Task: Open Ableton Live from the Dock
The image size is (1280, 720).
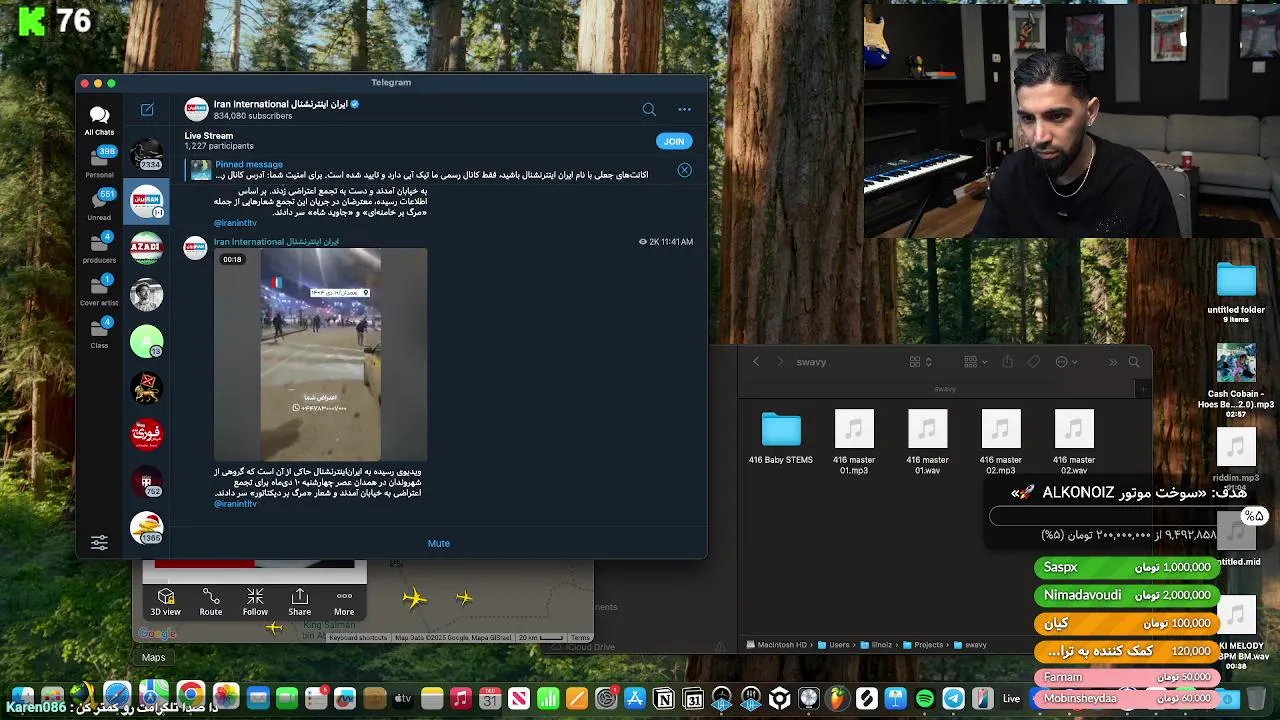Action: (1011, 699)
